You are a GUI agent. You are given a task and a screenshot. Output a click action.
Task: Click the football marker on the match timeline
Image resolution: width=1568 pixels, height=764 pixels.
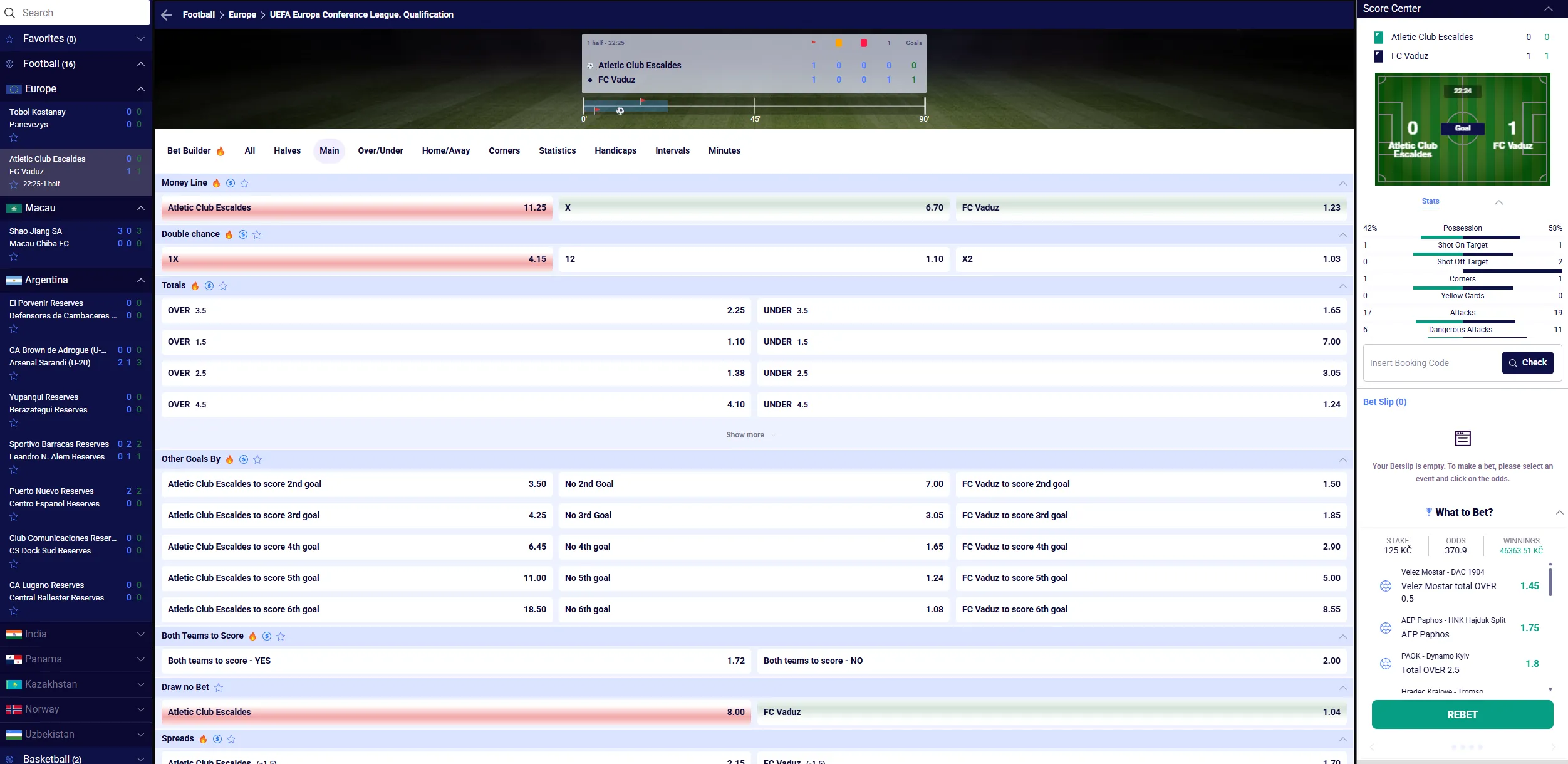pyautogui.click(x=620, y=111)
